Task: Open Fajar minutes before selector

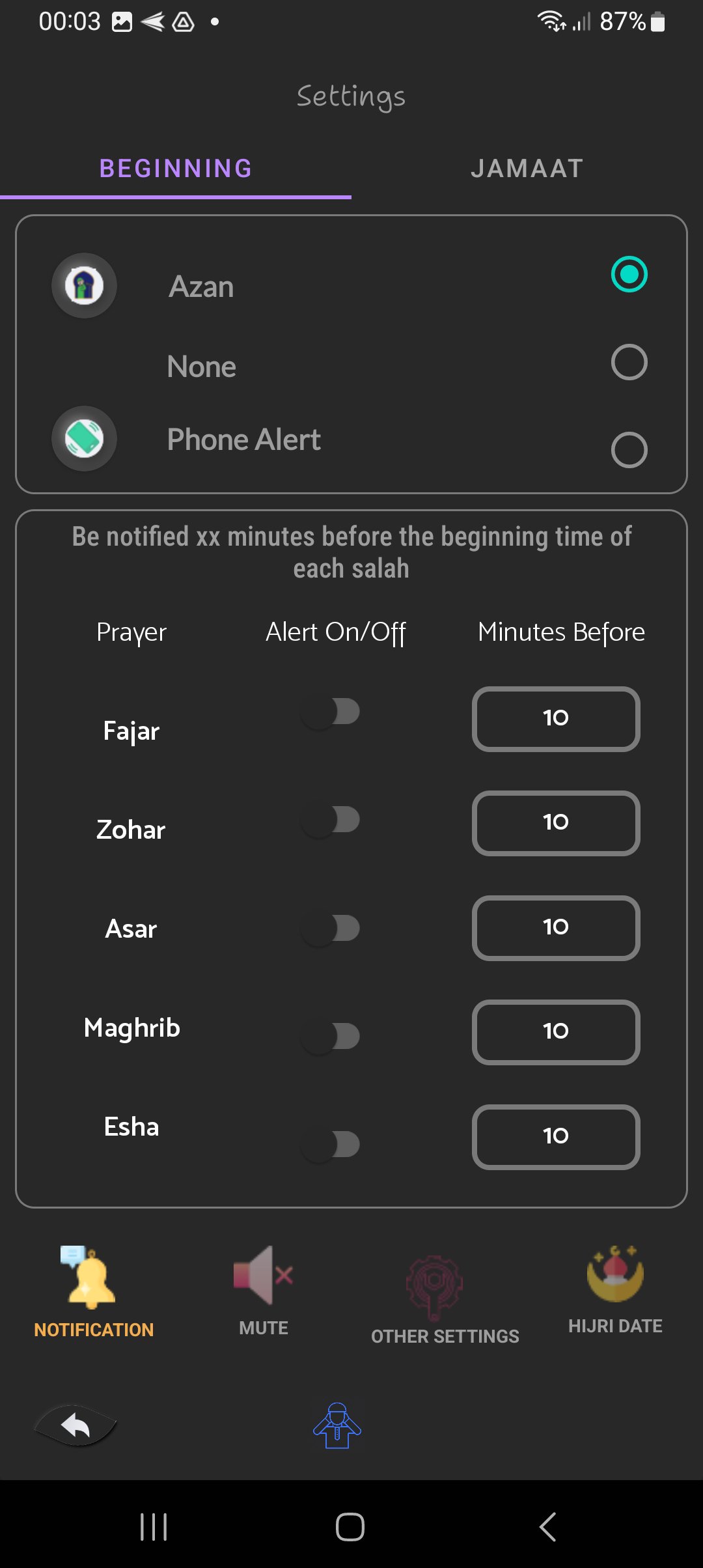Action: [x=556, y=719]
